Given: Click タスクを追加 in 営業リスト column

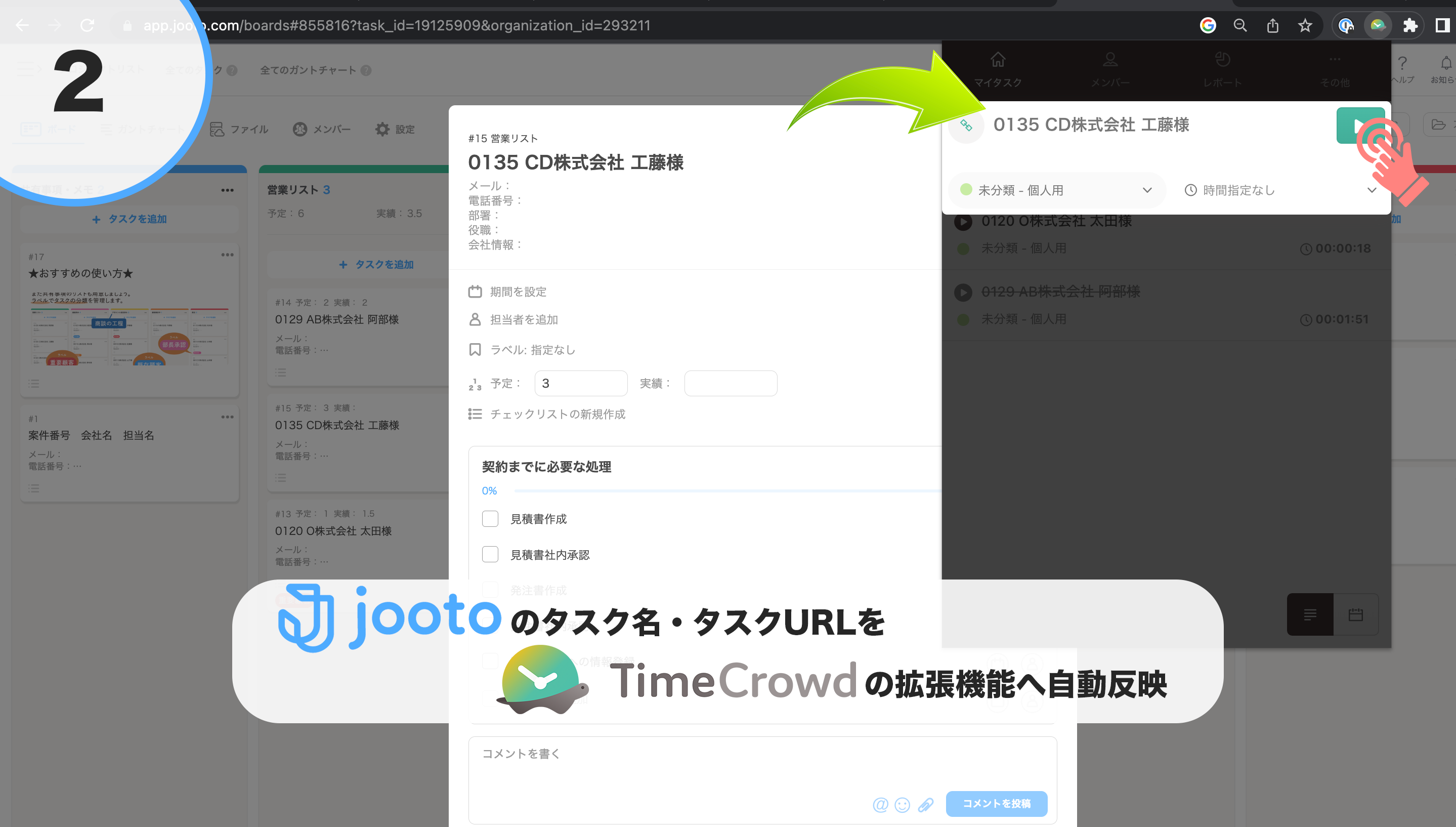Looking at the screenshot, I should pyautogui.click(x=376, y=265).
